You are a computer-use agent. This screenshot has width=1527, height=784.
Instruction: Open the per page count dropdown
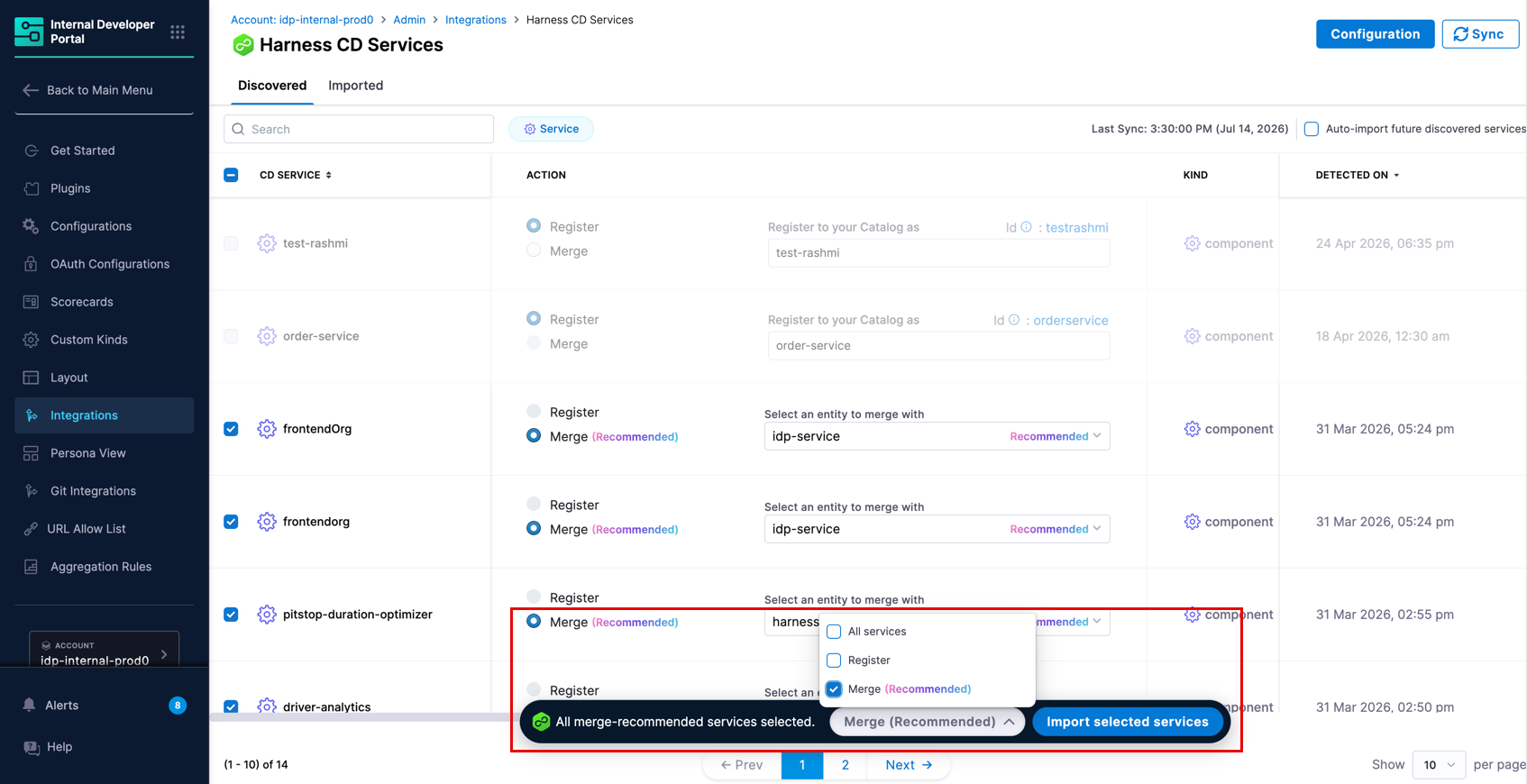[x=1439, y=765]
